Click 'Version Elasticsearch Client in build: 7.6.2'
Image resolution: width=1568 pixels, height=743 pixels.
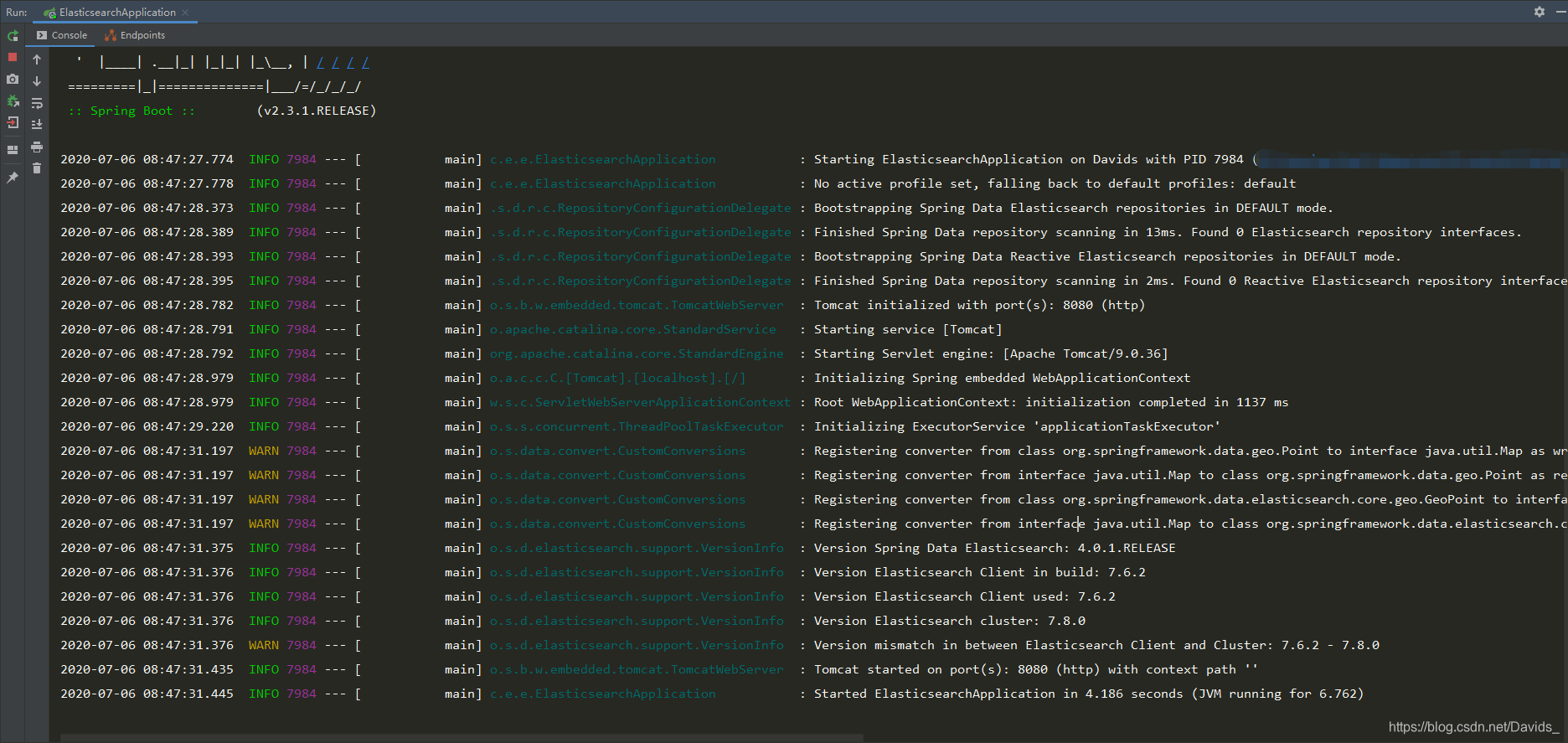(980, 572)
